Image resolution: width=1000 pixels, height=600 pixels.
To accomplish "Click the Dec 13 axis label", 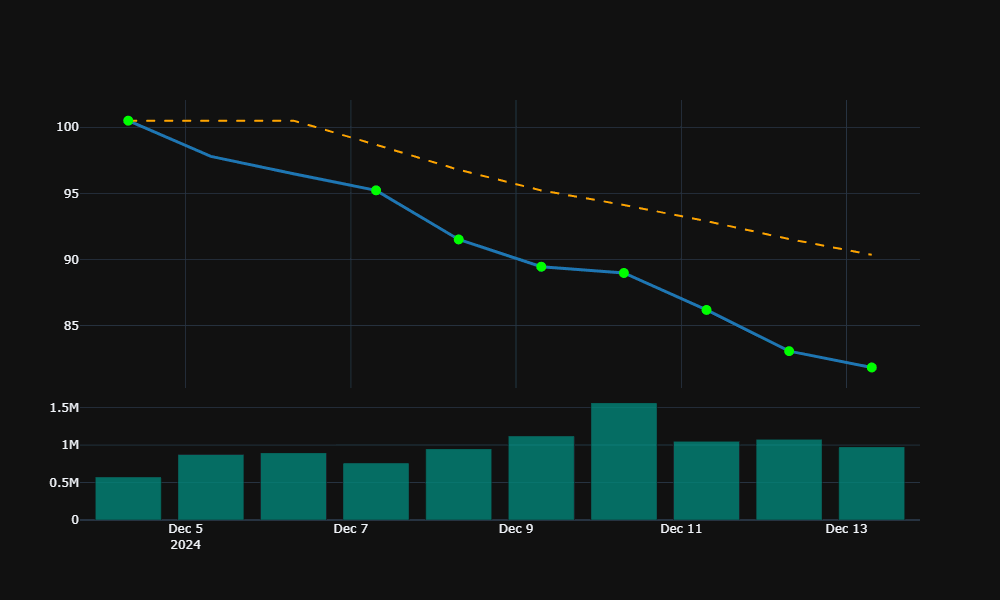I will [x=845, y=529].
